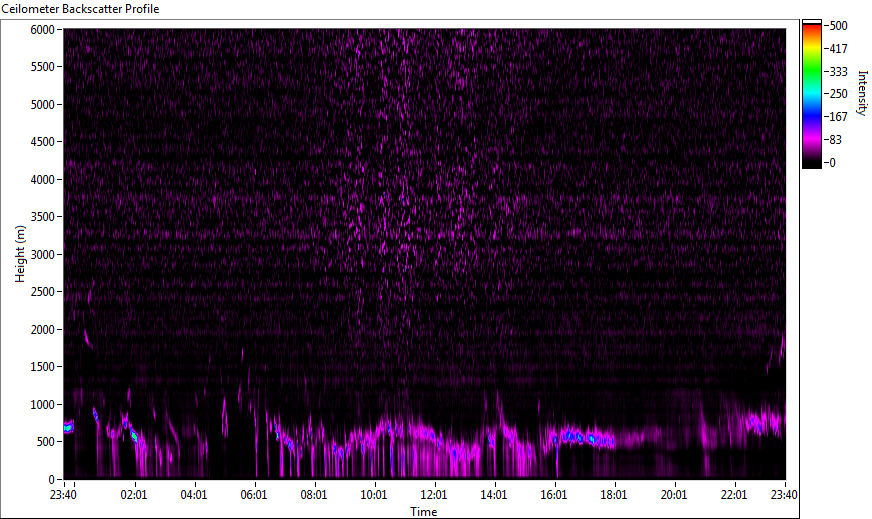Click the 12:01 time axis label
The image size is (872, 519).
(x=434, y=495)
